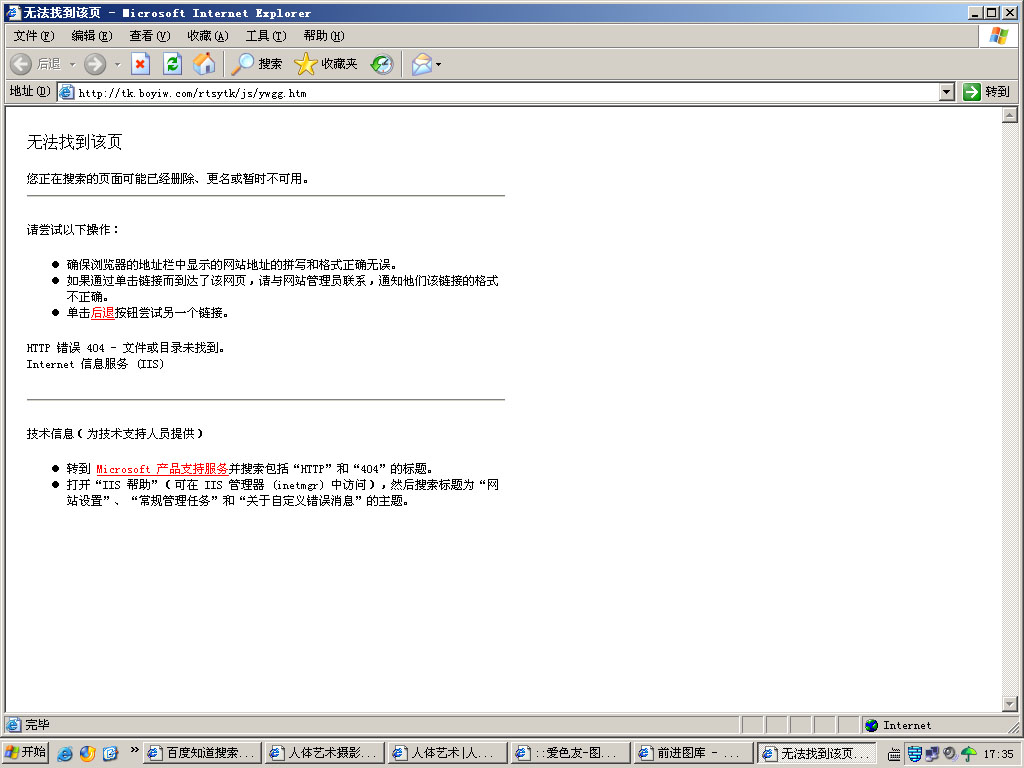Click the scrollbar up arrow
The width and height of the screenshot is (1024, 768).
point(1010,115)
